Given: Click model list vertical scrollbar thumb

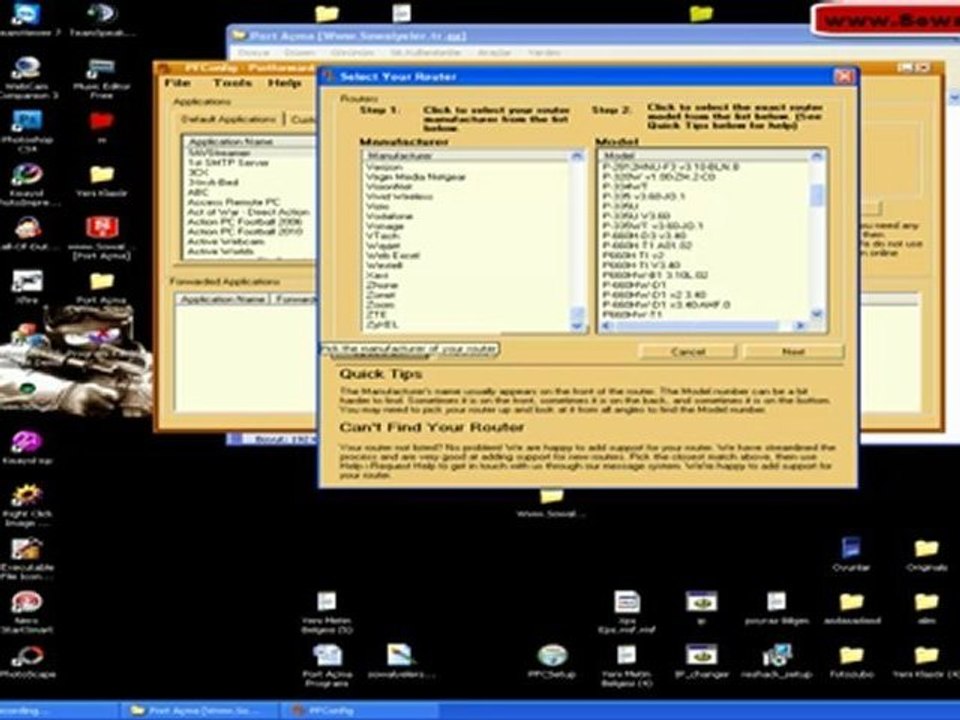Looking at the screenshot, I should pos(817,195).
